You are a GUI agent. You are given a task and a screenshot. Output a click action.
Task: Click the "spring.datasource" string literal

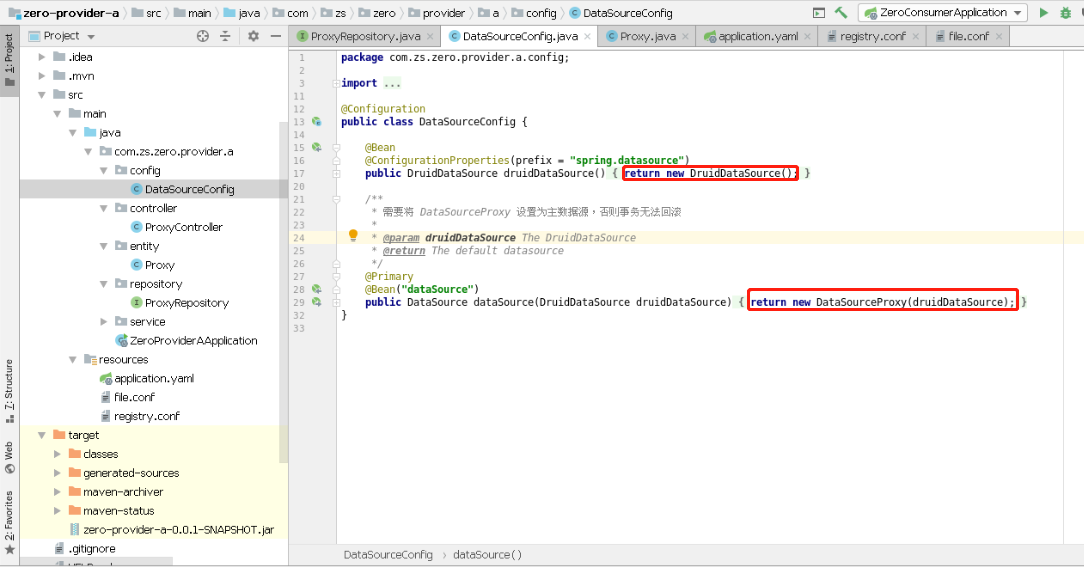626,160
